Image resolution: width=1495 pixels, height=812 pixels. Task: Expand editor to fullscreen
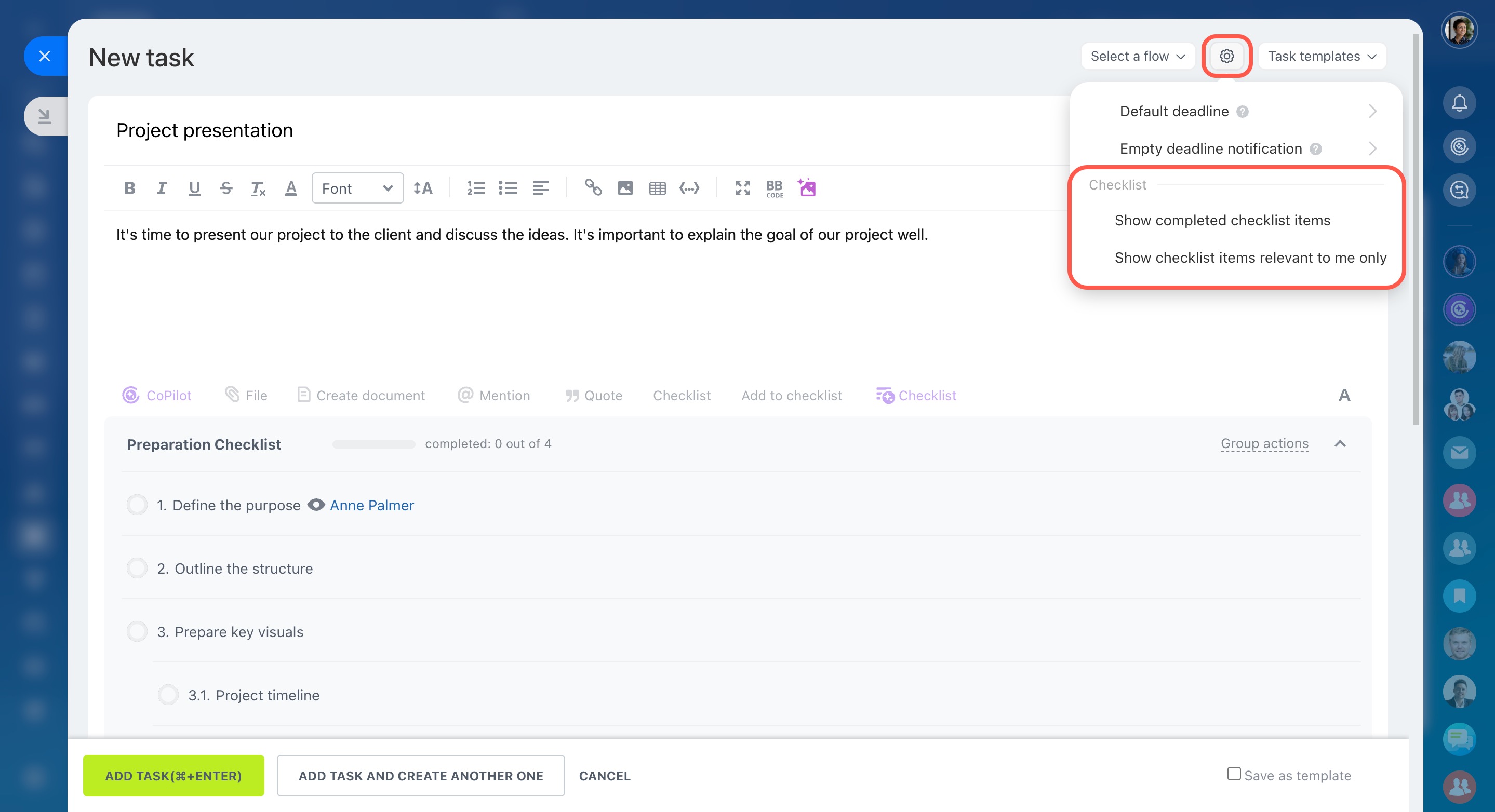pyautogui.click(x=742, y=188)
